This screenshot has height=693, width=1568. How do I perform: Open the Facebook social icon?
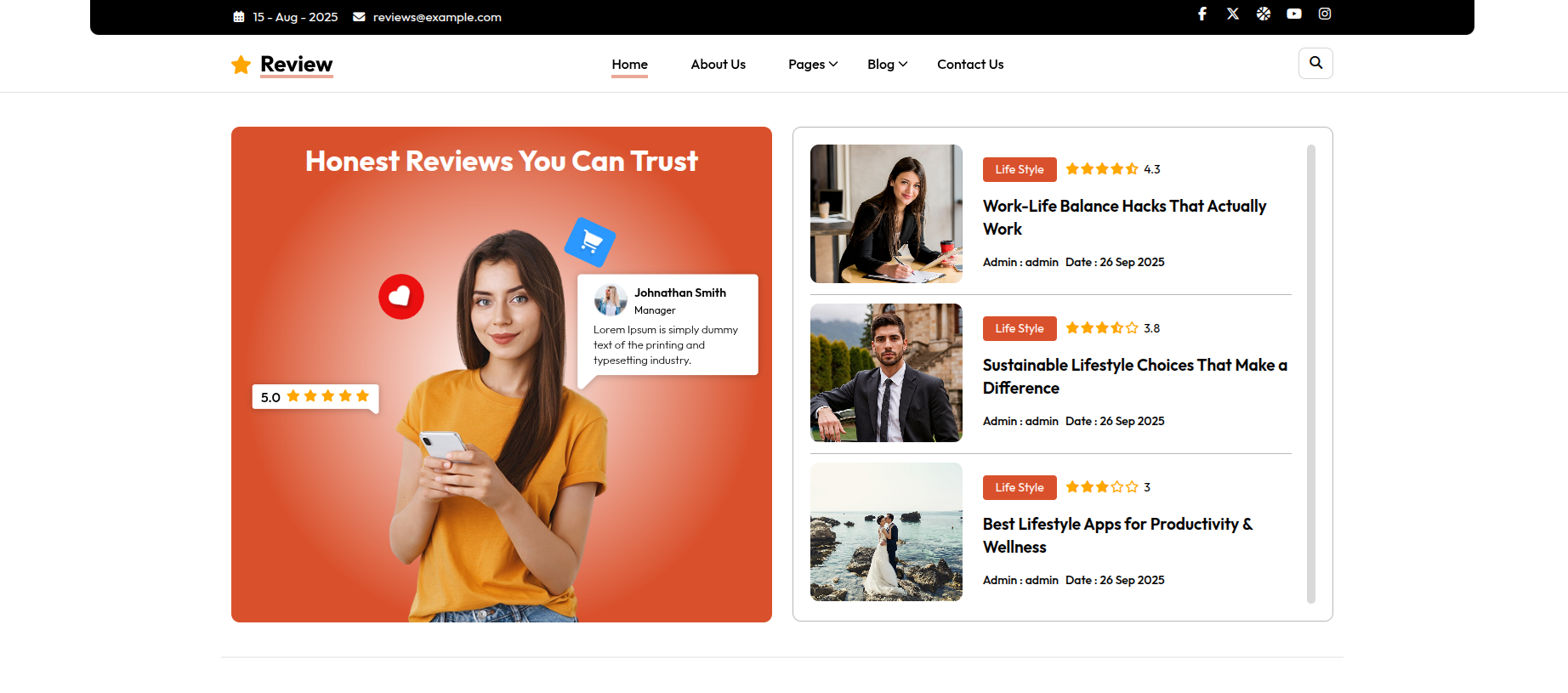coord(1202,14)
